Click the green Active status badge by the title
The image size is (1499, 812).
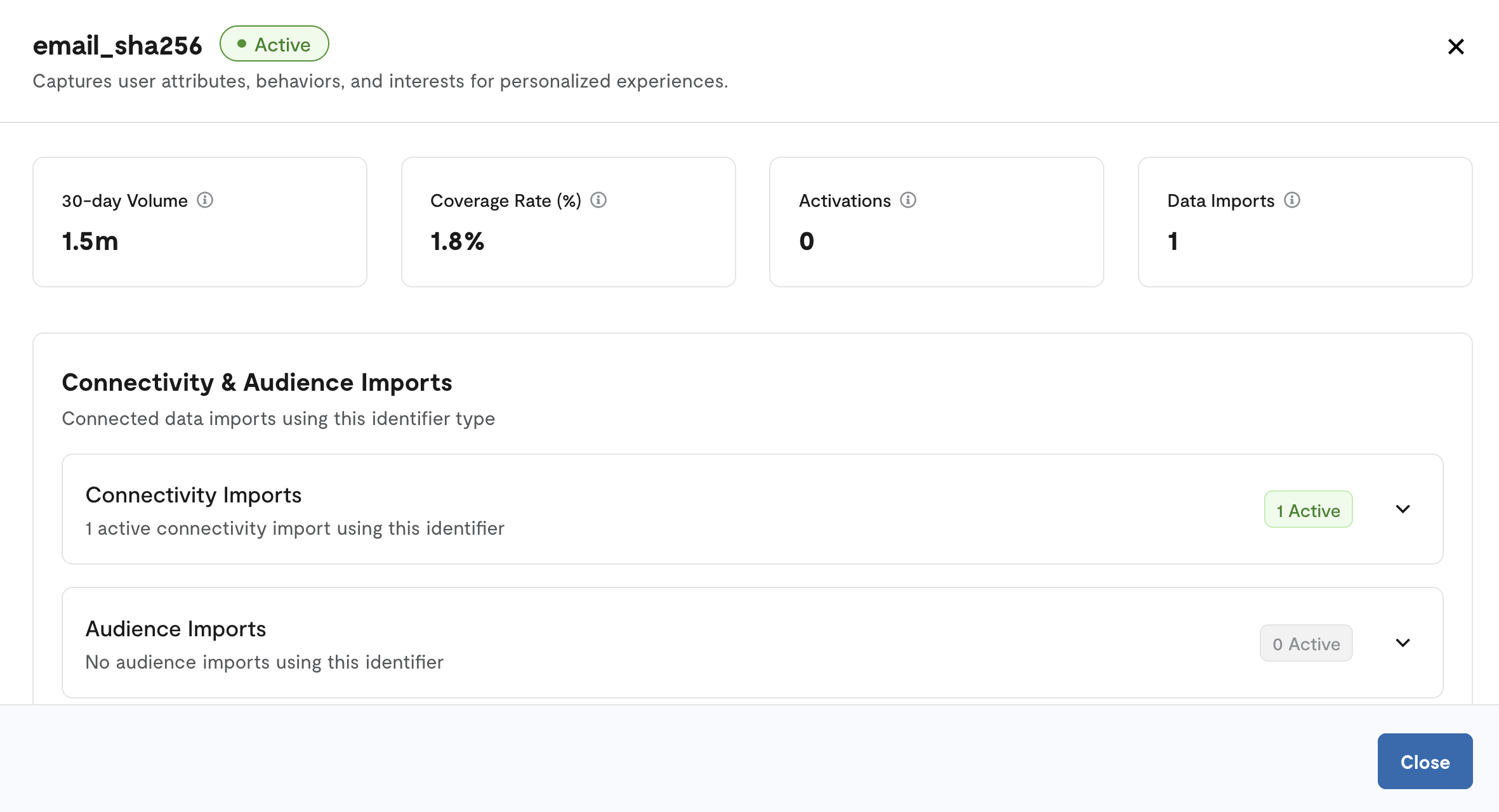click(x=274, y=44)
